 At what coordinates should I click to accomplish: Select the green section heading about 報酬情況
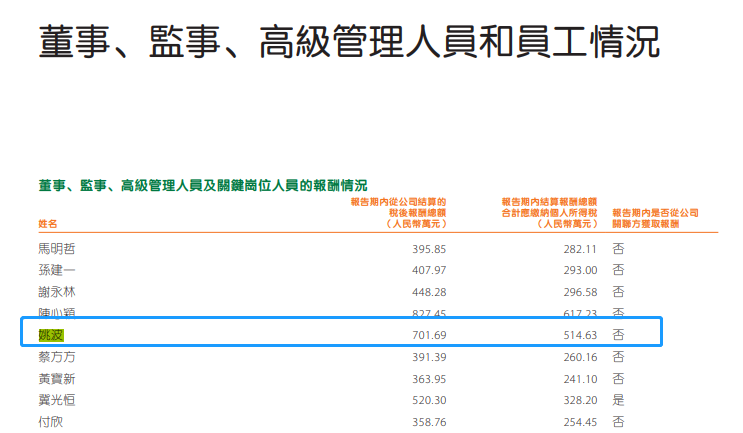(x=203, y=185)
